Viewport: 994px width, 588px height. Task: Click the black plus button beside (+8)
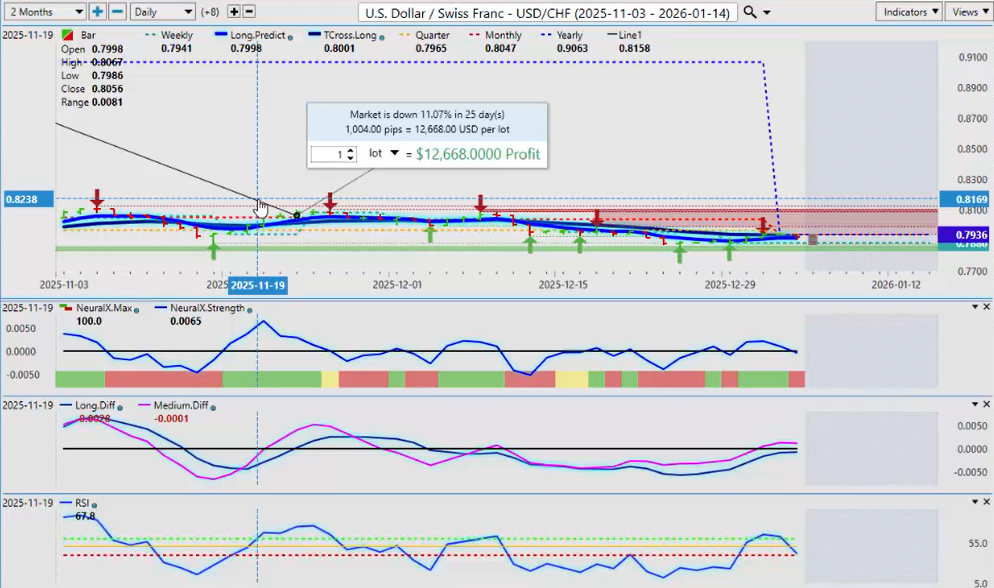point(234,12)
